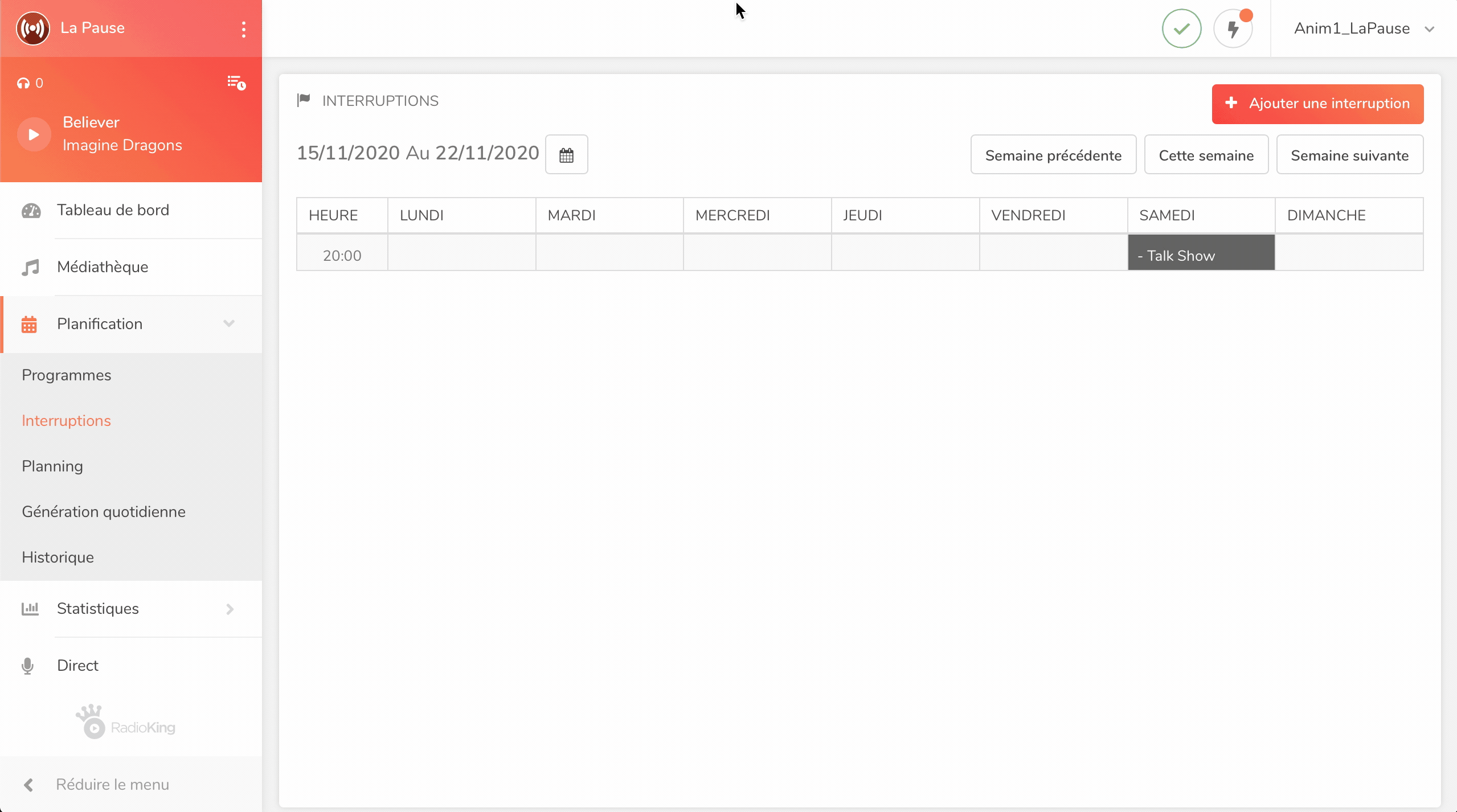Open the Anim1_LaPause user dropdown
This screenshot has height=812, width=1457.
point(1364,28)
